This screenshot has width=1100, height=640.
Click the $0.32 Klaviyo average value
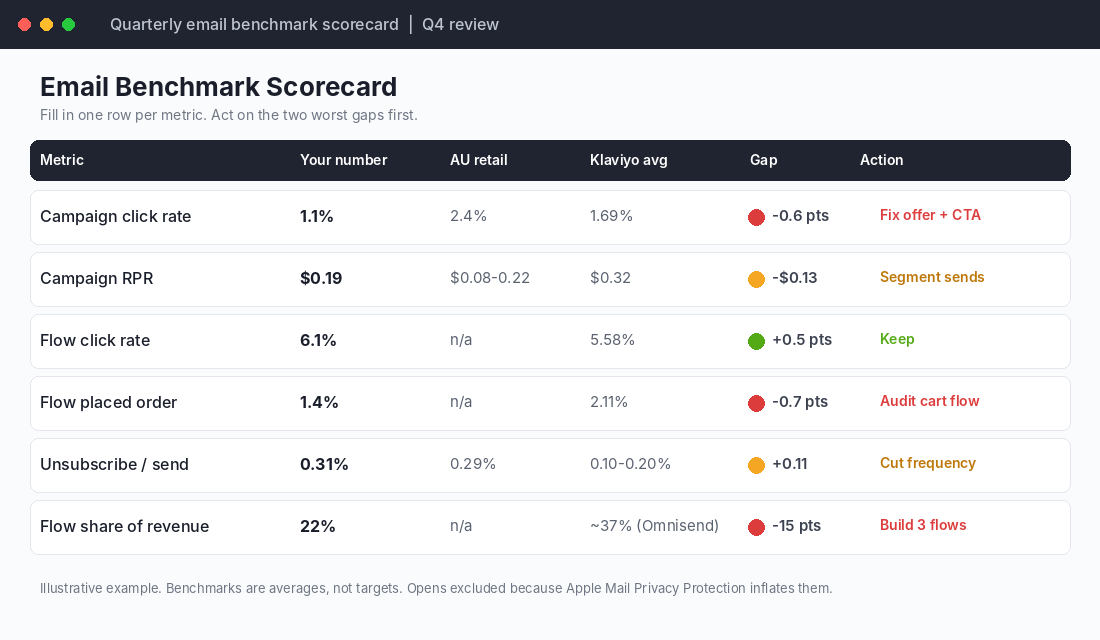tap(610, 278)
